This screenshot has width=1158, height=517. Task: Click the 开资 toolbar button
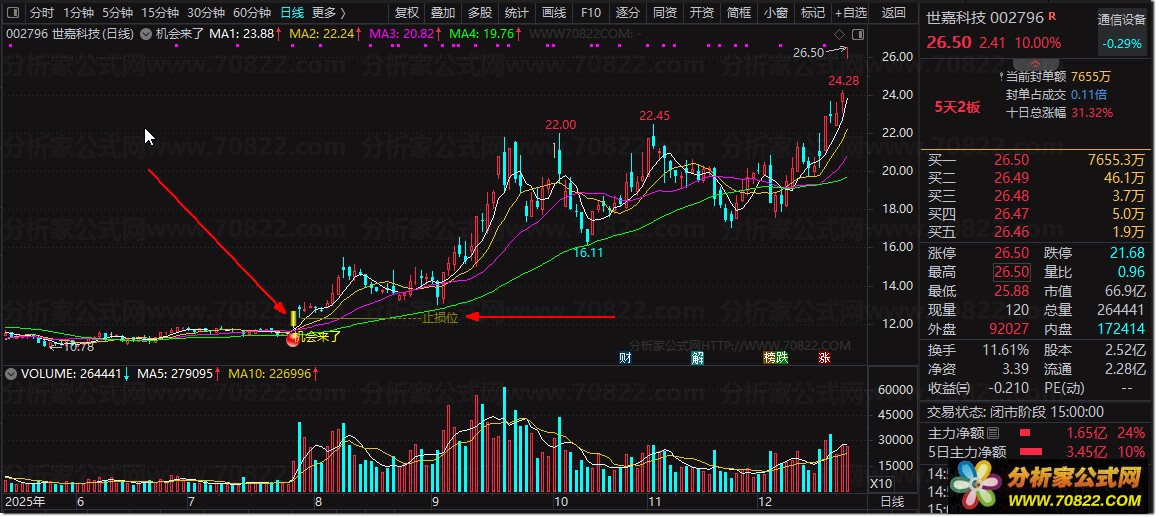[x=702, y=13]
